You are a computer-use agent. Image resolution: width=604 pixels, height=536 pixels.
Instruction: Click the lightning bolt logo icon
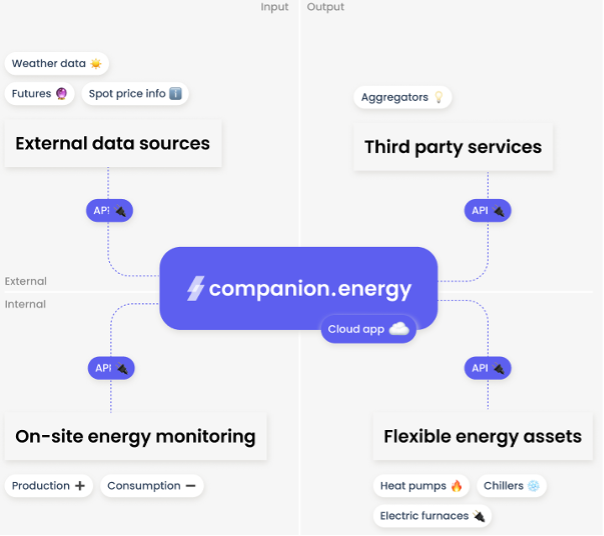click(196, 288)
